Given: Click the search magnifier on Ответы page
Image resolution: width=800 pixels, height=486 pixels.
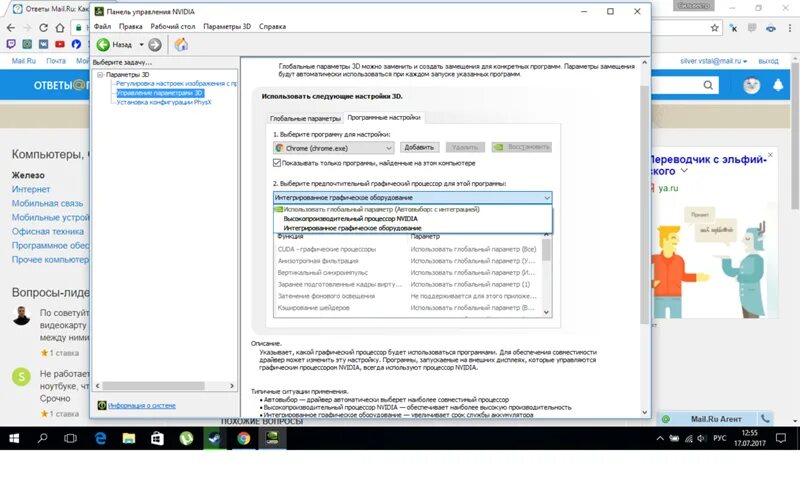Looking at the screenshot, I should click(x=708, y=85).
